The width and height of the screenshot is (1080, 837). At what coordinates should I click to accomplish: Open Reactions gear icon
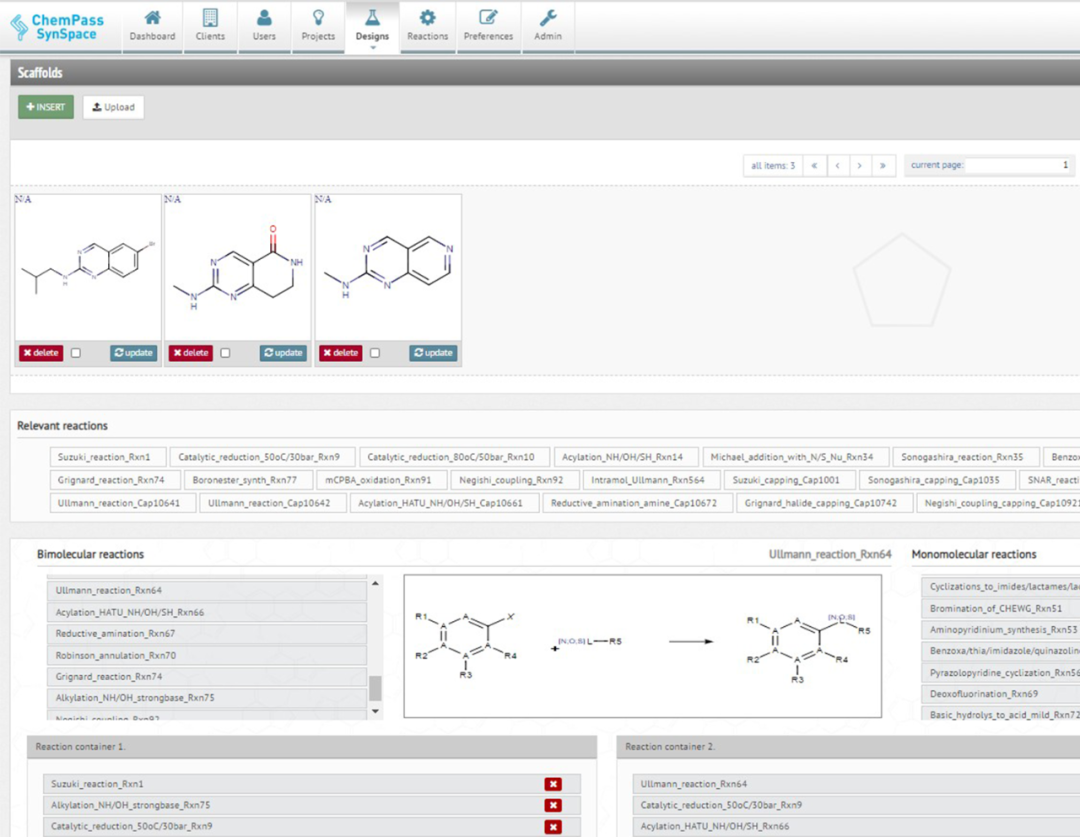[427, 18]
